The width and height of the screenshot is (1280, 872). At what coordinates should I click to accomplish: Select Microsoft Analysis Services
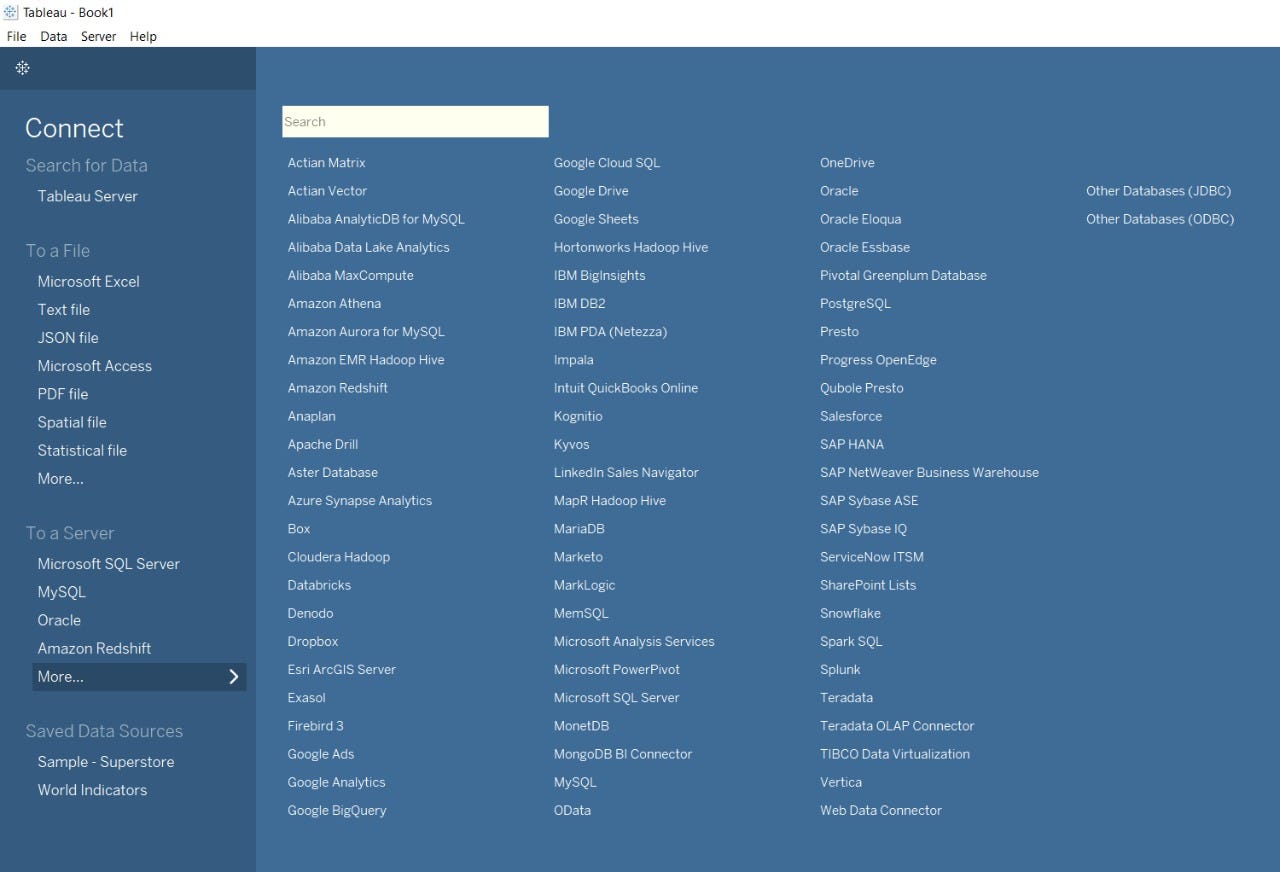[x=634, y=642]
